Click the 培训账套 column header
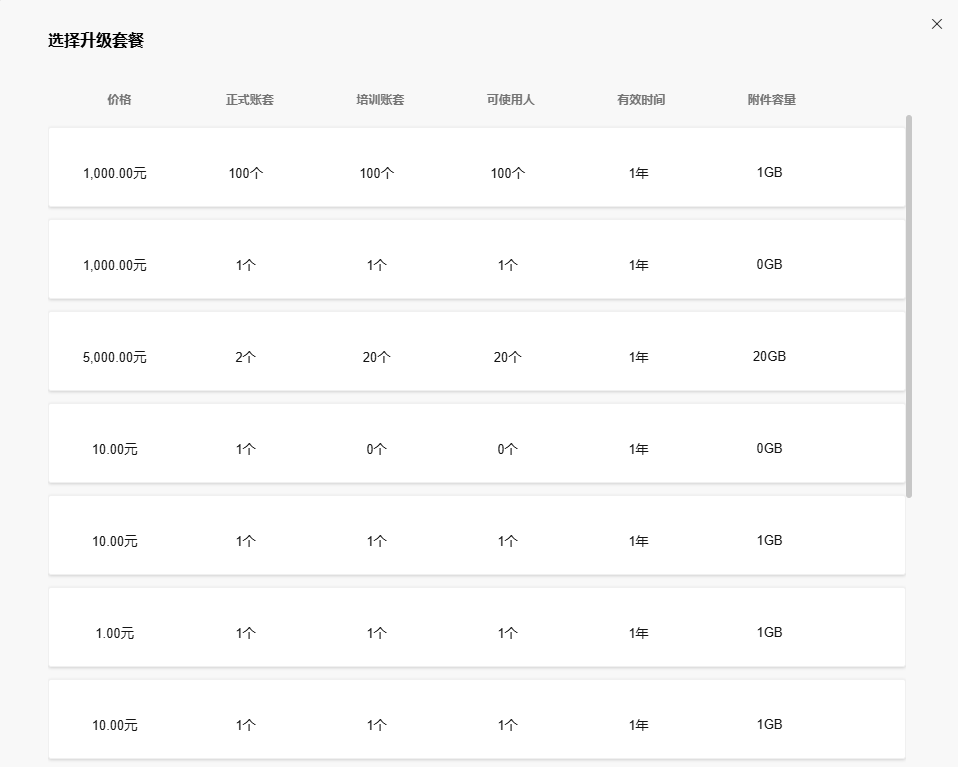Image resolution: width=958 pixels, height=767 pixels. [380, 100]
